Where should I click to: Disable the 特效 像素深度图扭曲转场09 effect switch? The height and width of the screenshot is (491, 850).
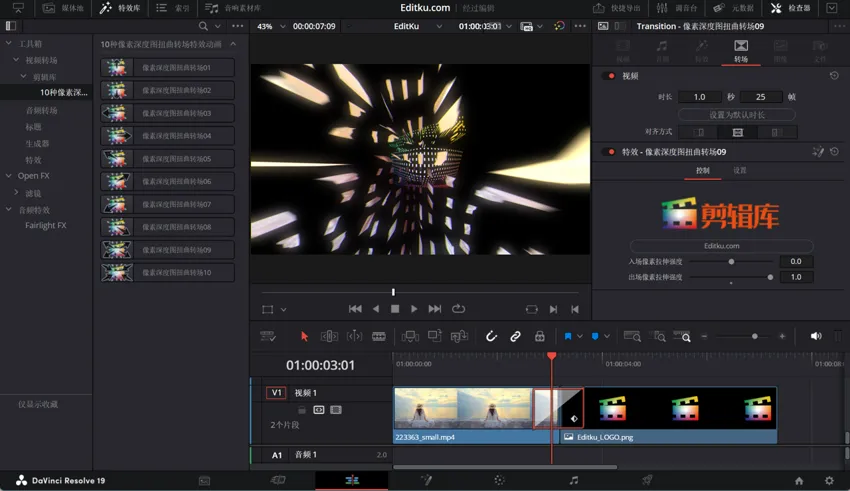[610, 152]
